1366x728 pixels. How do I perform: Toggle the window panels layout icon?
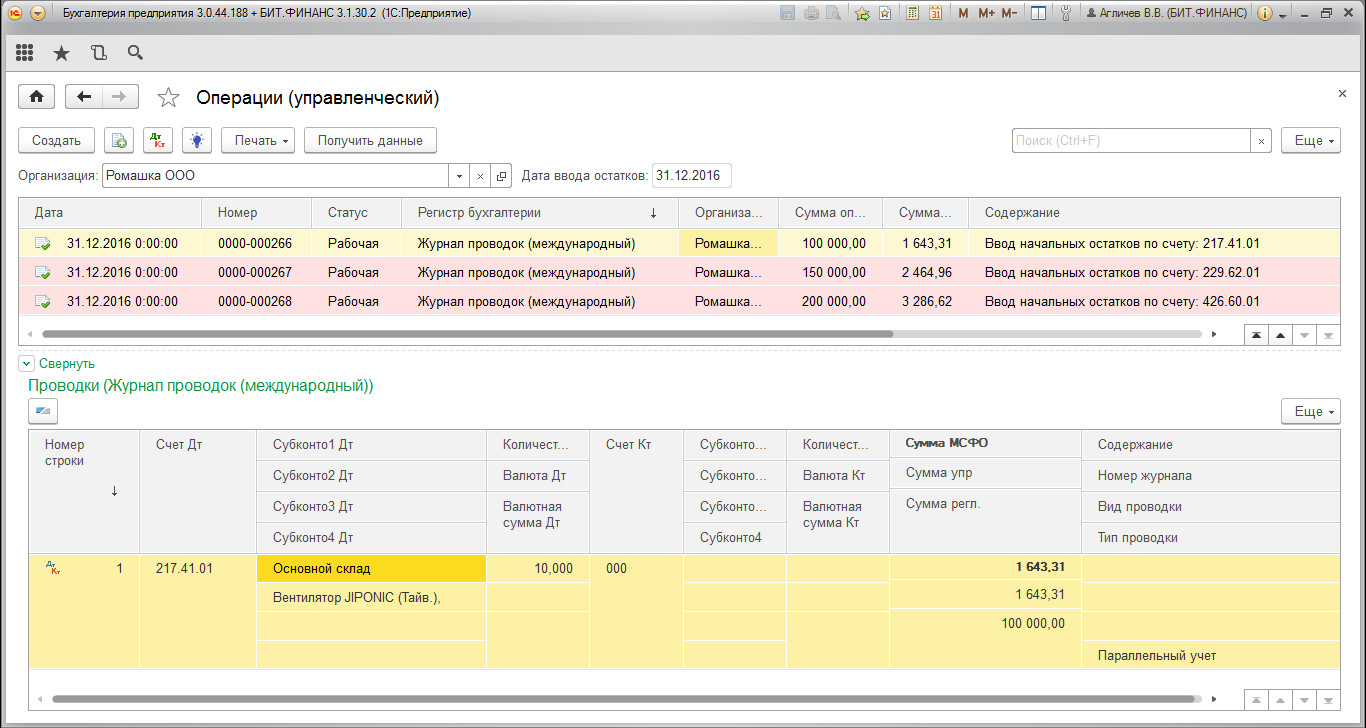tap(1038, 13)
